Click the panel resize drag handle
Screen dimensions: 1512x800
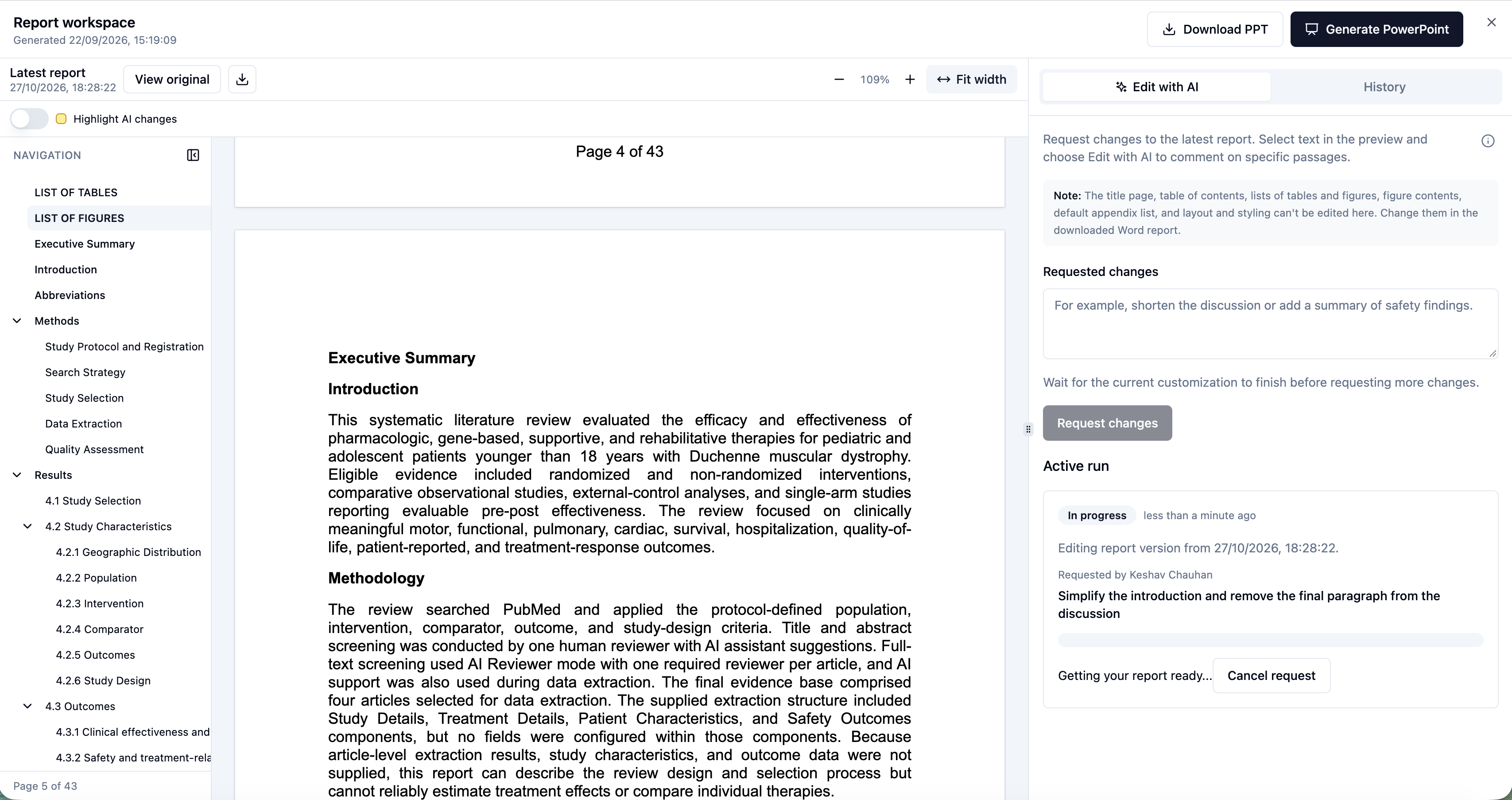coord(1028,429)
